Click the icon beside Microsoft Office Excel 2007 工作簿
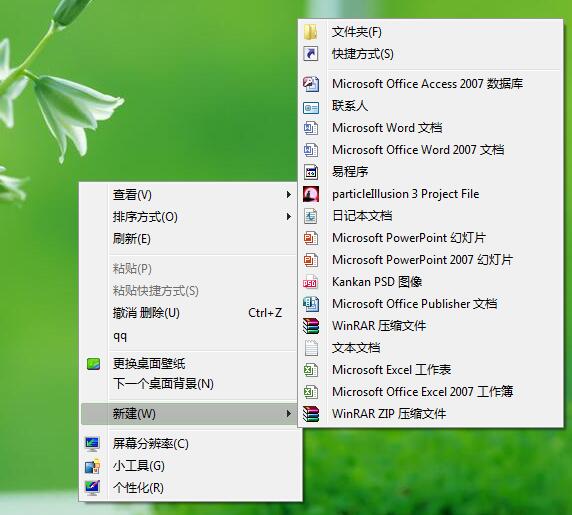Image resolution: width=572 pixels, height=515 pixels. 311,392
